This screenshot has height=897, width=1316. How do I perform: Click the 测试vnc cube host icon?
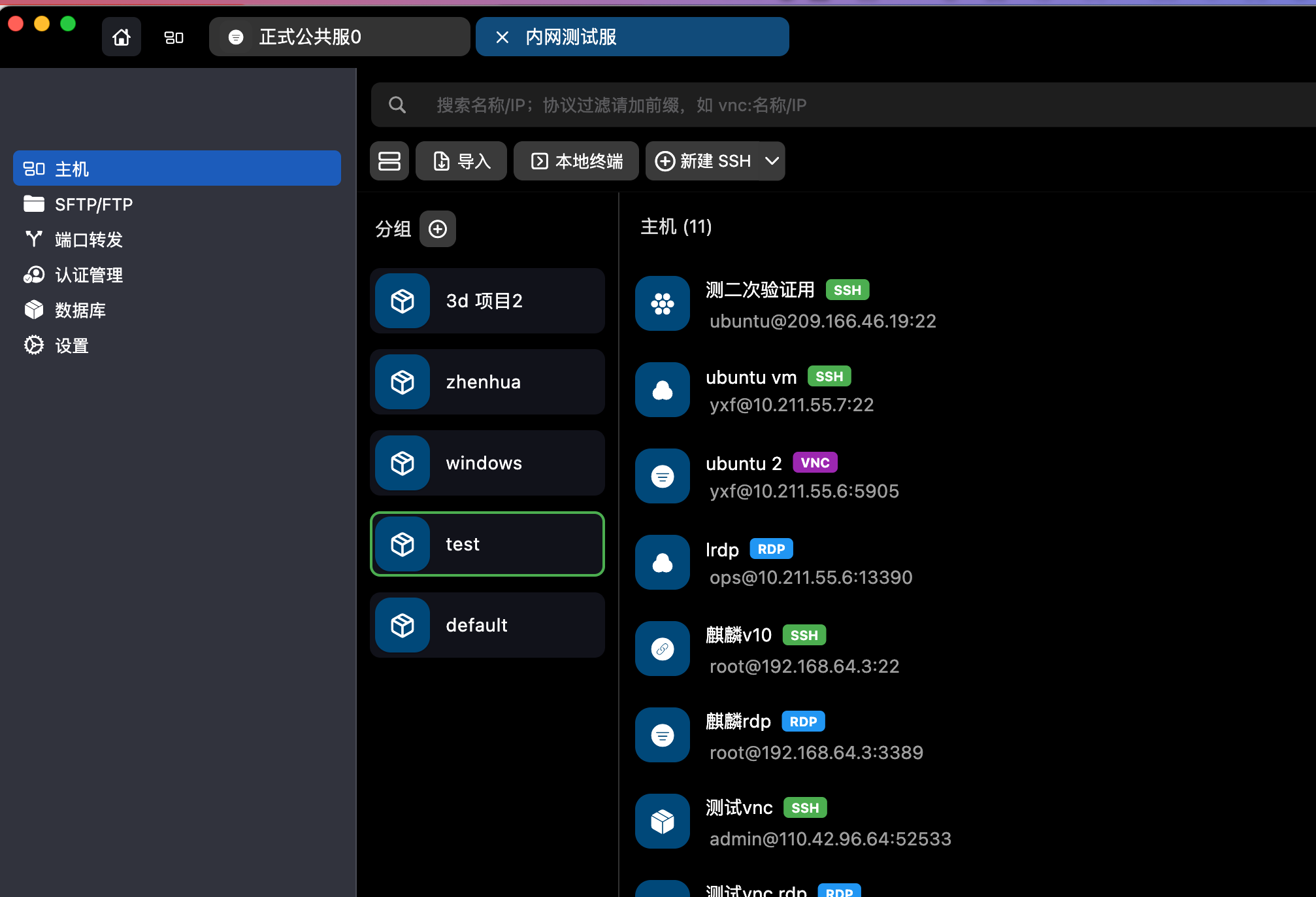point(663,821)
